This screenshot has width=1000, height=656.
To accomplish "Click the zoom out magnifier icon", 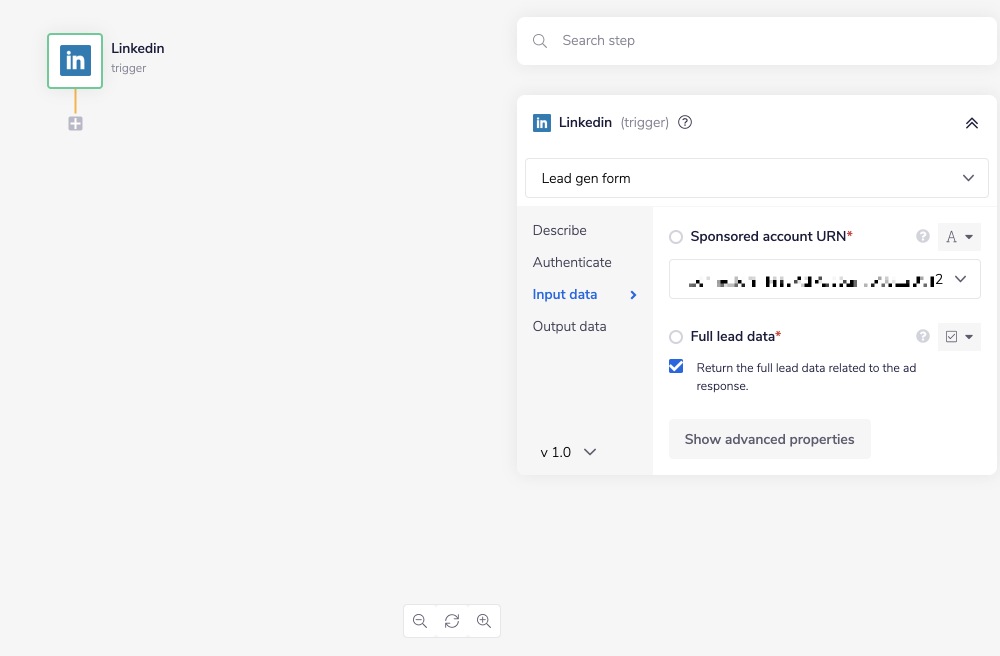I will tap(420, 621).
